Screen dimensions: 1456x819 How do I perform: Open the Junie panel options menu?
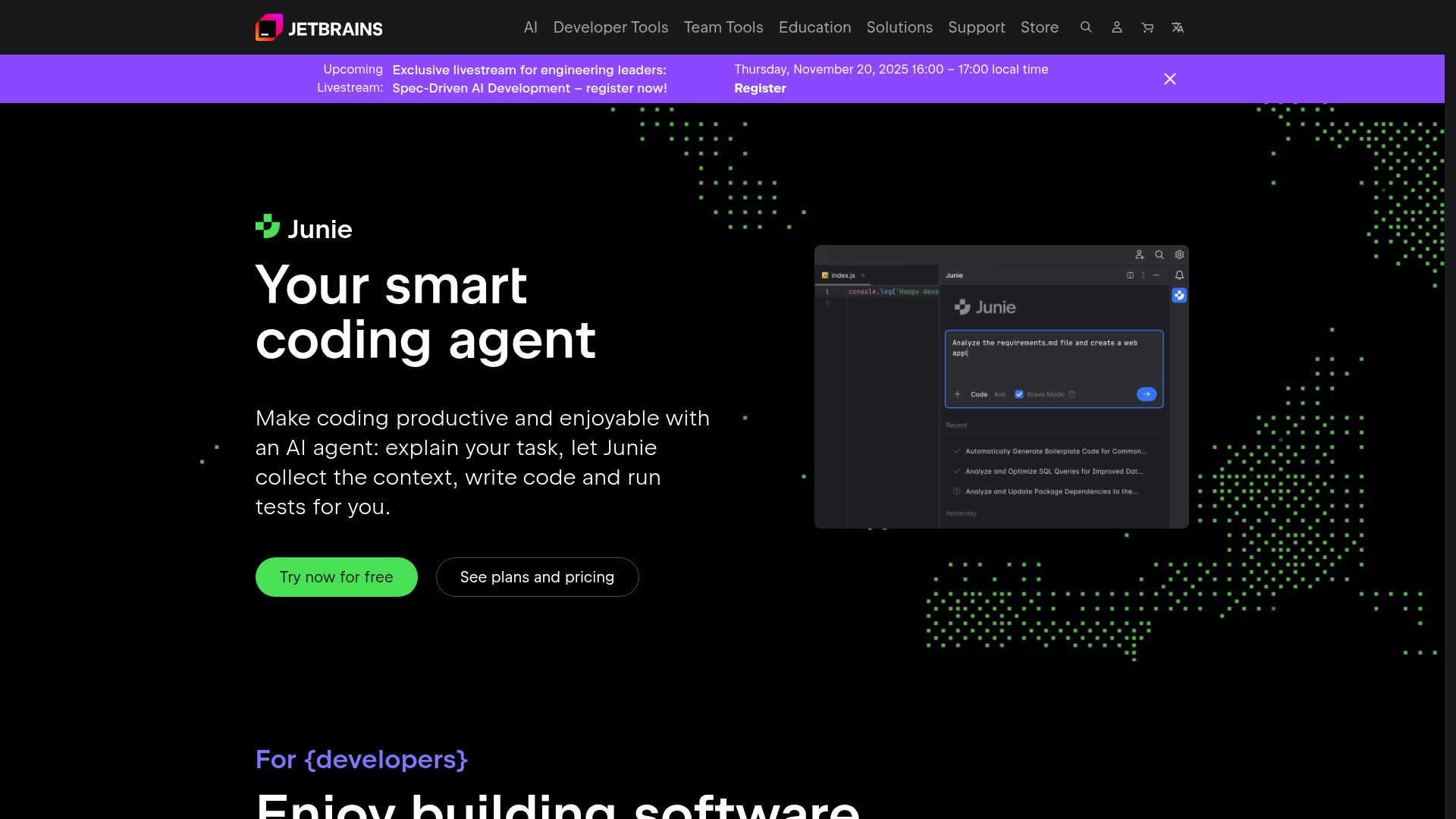point(1144,275)
